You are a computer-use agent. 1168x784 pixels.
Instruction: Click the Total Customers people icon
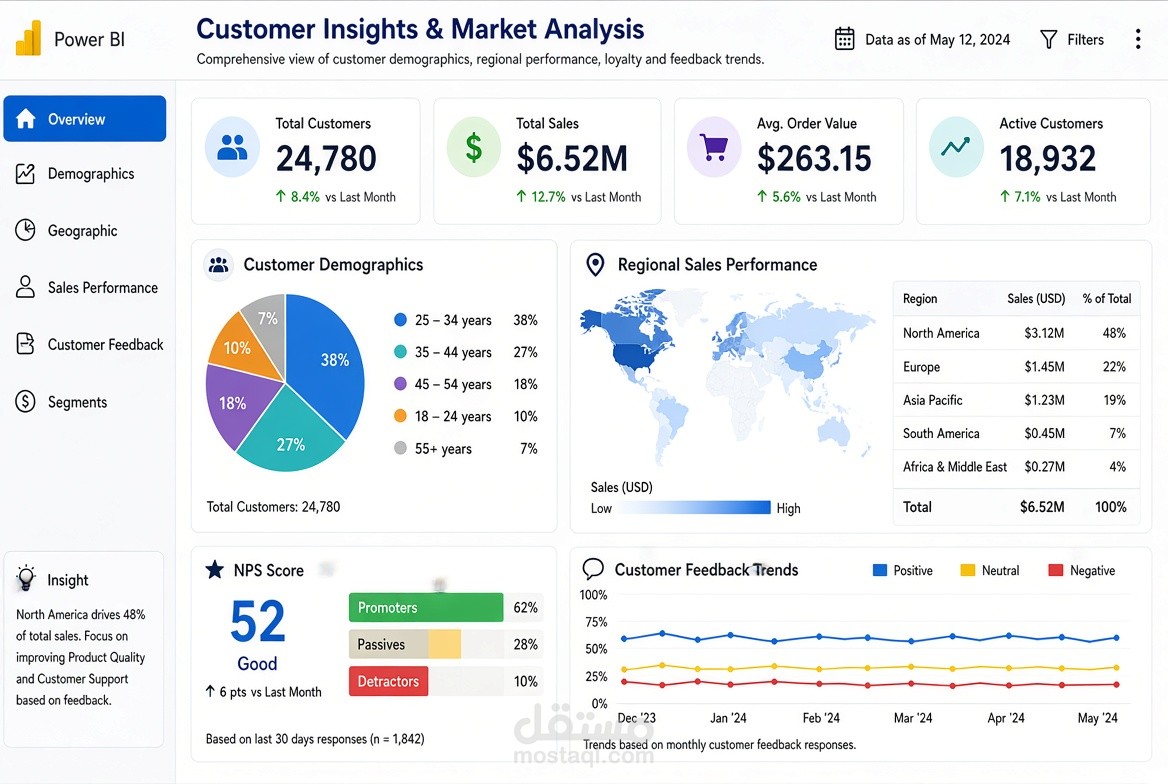point(232,147)
